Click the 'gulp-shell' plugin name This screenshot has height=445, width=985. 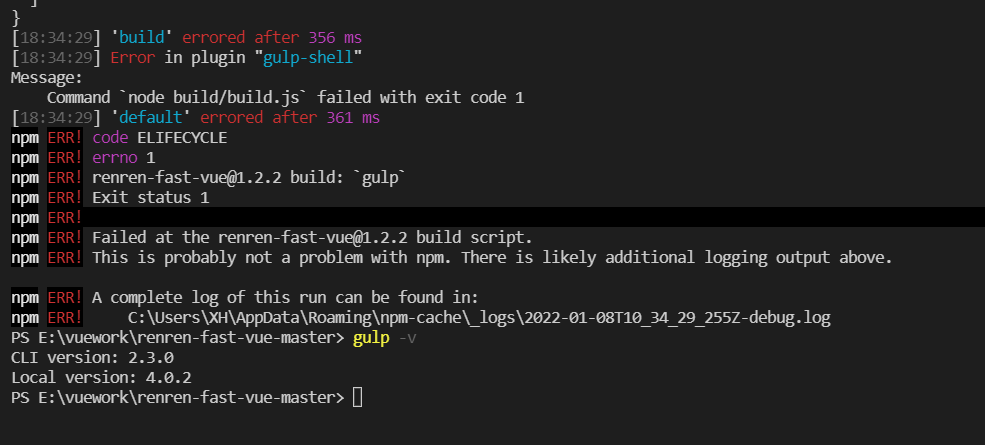pyautogui.click(x=308, y=58)
